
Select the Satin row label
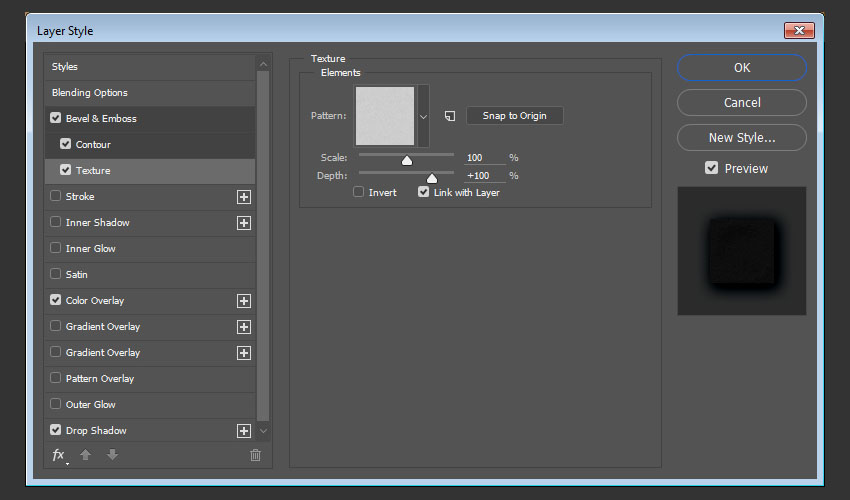pyautogui.click(x=76, y=274)
